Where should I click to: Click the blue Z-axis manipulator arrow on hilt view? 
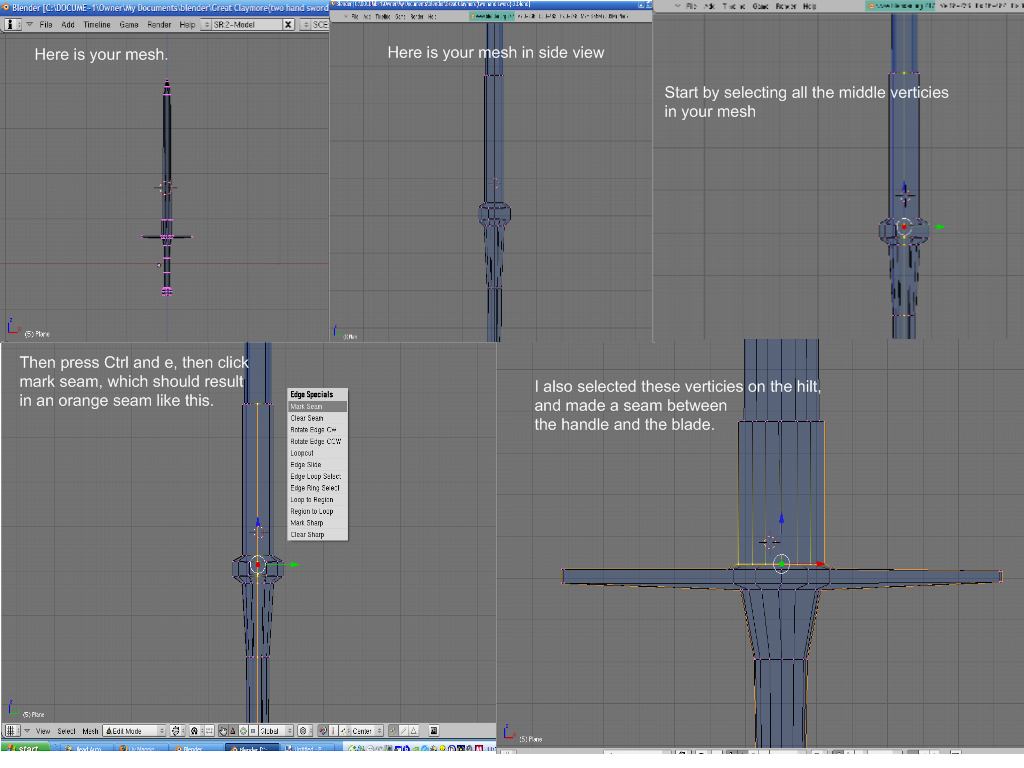click(x=781, y=519)
